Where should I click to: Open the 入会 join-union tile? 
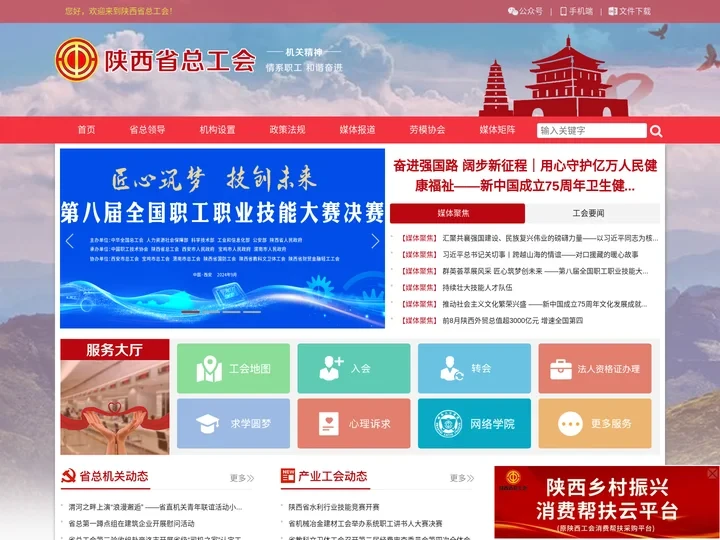[x=354, y=368]
